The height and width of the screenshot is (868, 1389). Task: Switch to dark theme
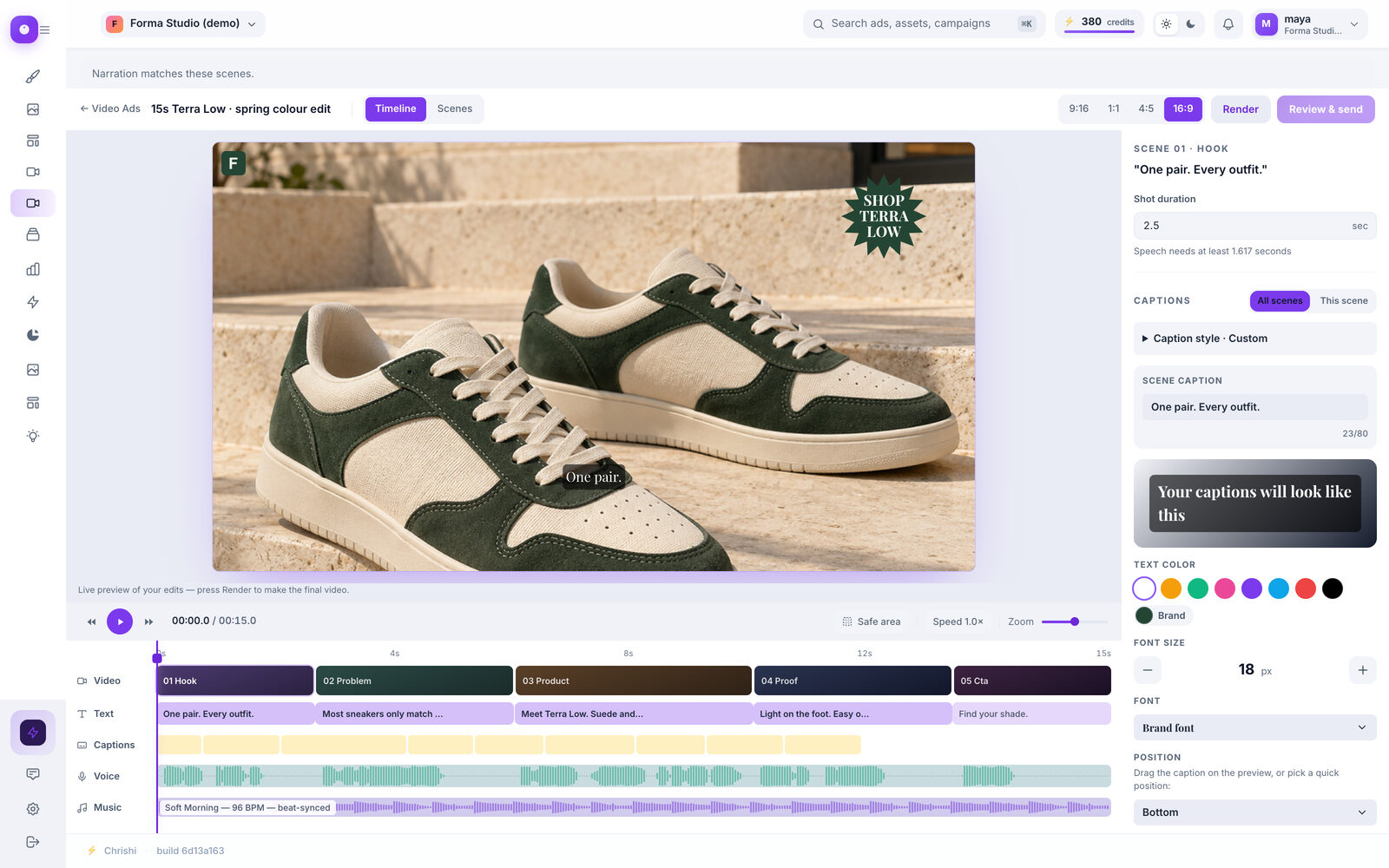coord(1191,24)
